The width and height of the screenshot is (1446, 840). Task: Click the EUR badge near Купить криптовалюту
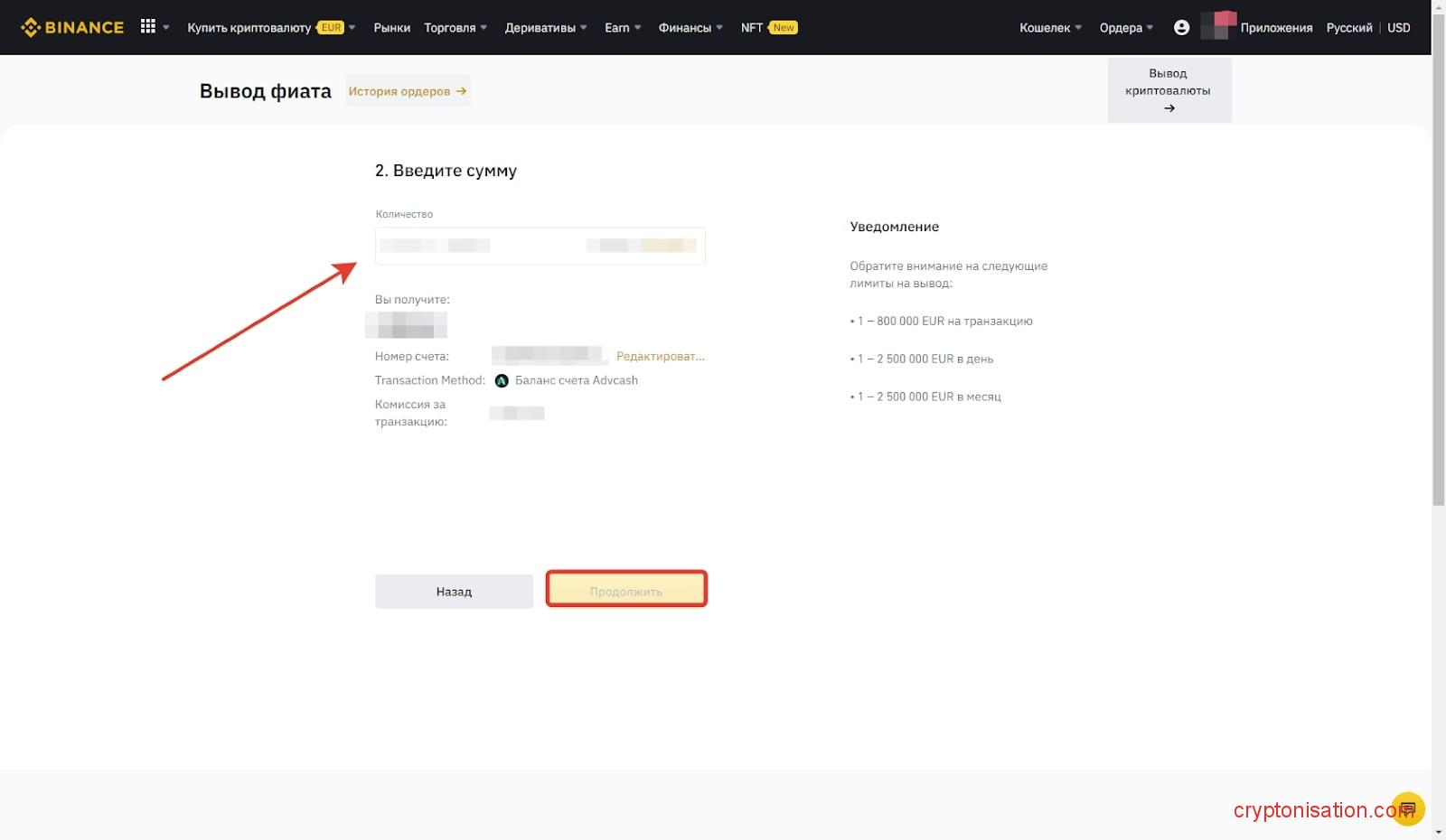point(330,27)
